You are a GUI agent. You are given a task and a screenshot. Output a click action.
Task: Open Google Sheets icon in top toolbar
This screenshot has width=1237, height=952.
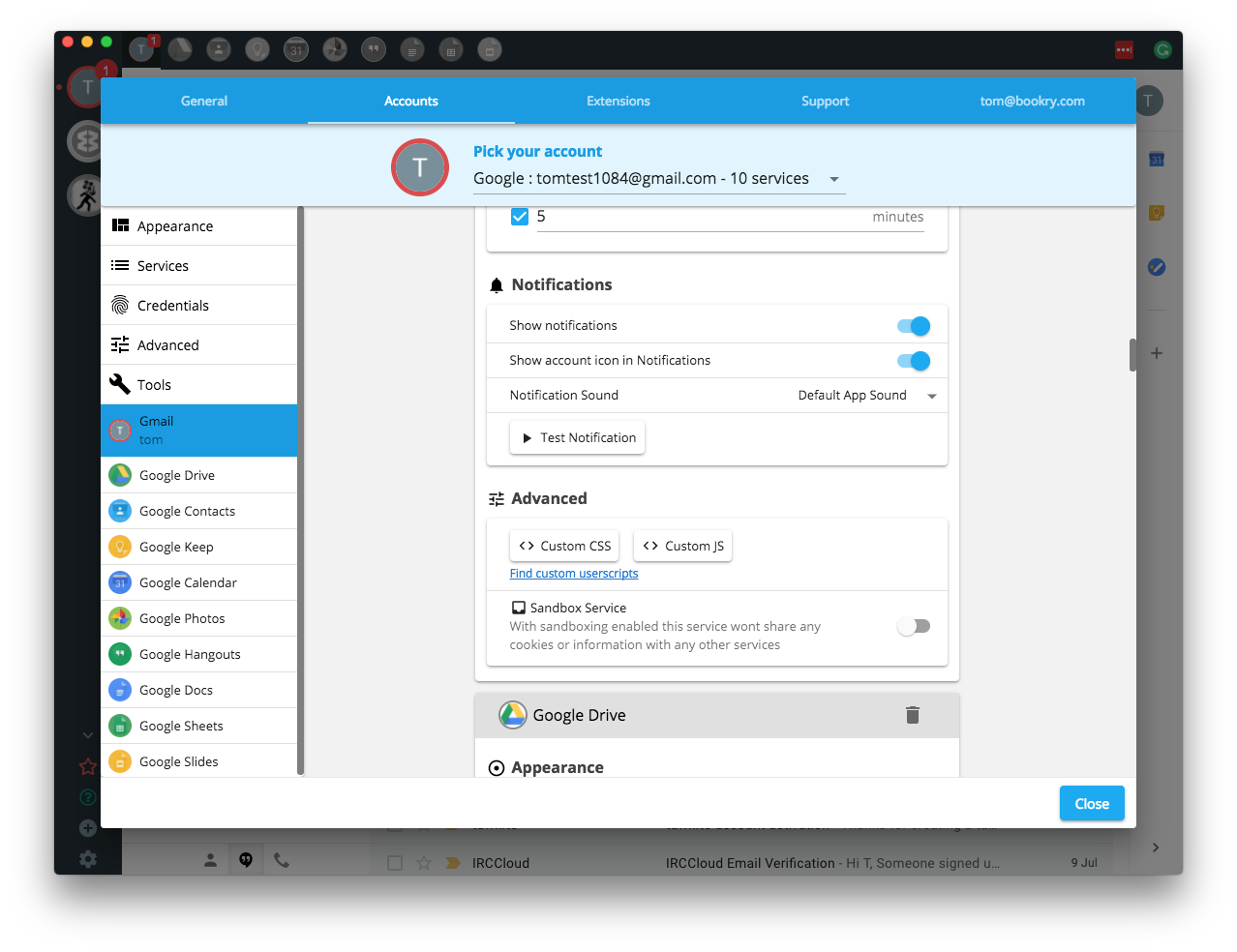coord(451,49)
